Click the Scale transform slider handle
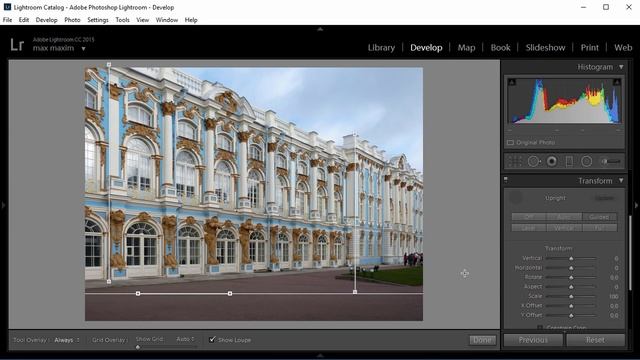The height and width of the screenshot is (360, 640). (x=571, y=296)
